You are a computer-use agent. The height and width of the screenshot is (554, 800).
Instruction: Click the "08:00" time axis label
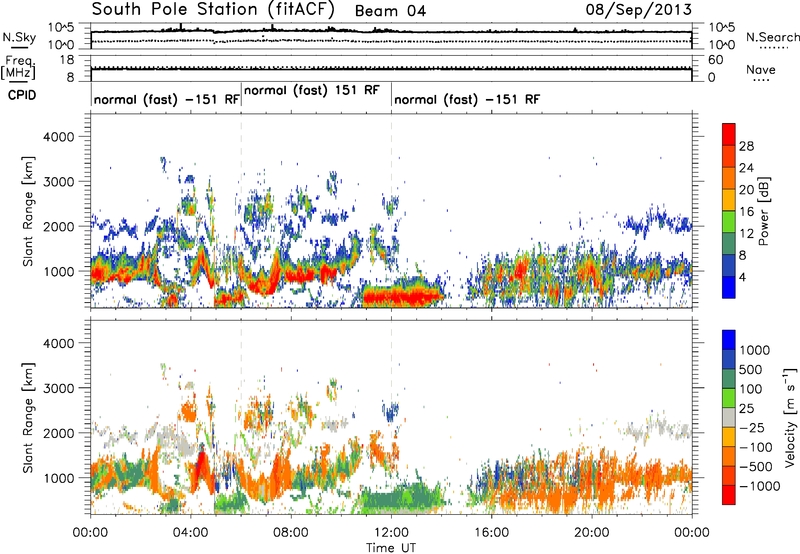(x=291, y=533)
